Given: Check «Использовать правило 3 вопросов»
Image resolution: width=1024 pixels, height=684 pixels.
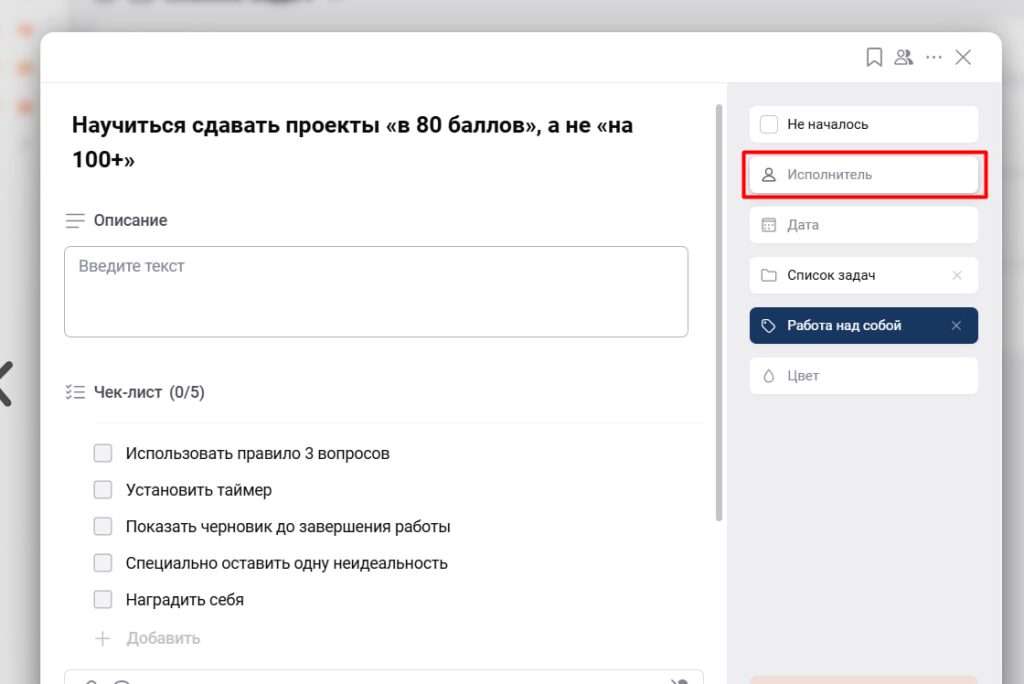Looking at the screenshot, I should pos(103,453).
